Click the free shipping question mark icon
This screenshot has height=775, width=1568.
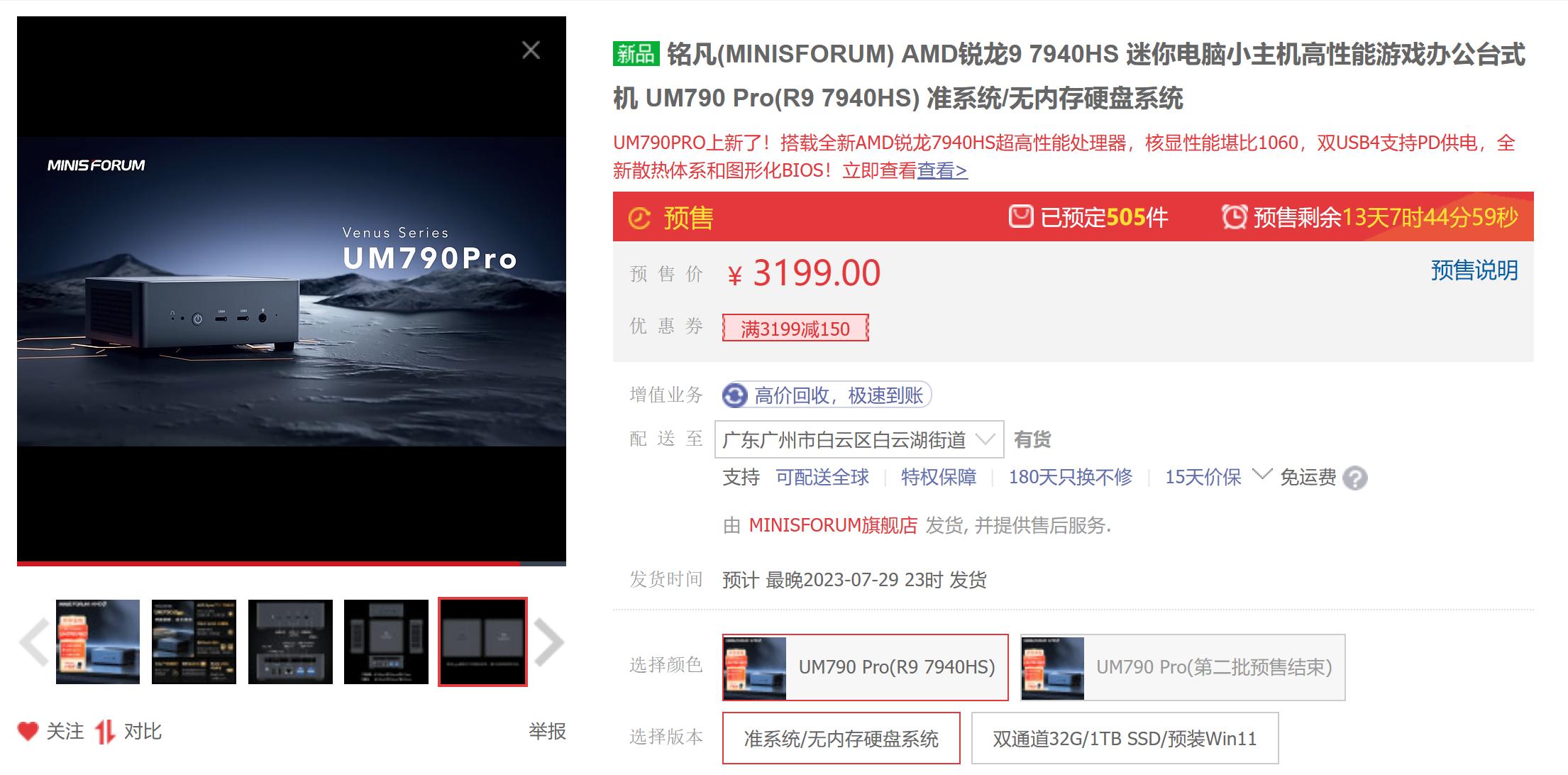tap(1355, 478)
